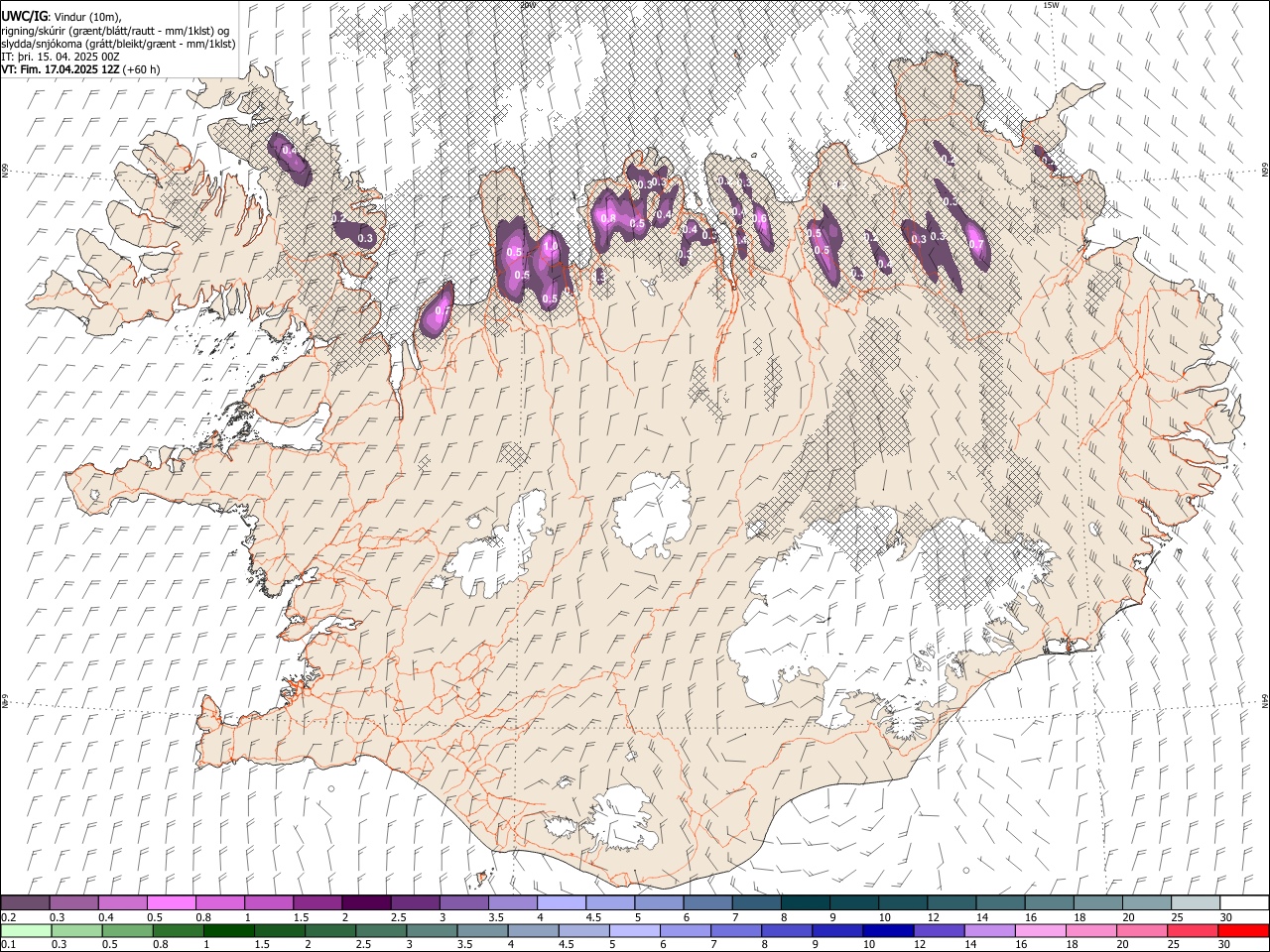This screenshot has width=1270, height=952.
Task: Pick the 20 salmon pink swatch, lower legend row
Action: [1142, 930]
